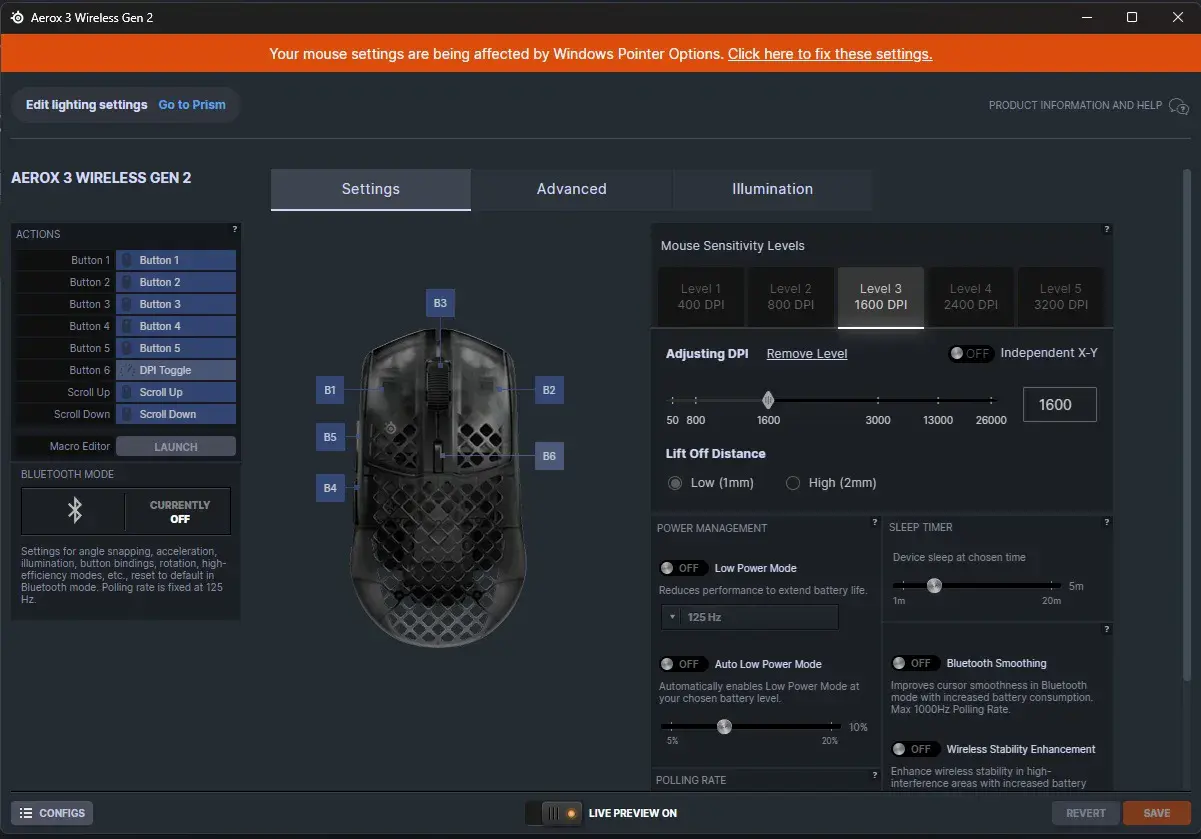Click the B2 callout on the mouse
Screen dimensions: 1201x839
tap(549, 390)
